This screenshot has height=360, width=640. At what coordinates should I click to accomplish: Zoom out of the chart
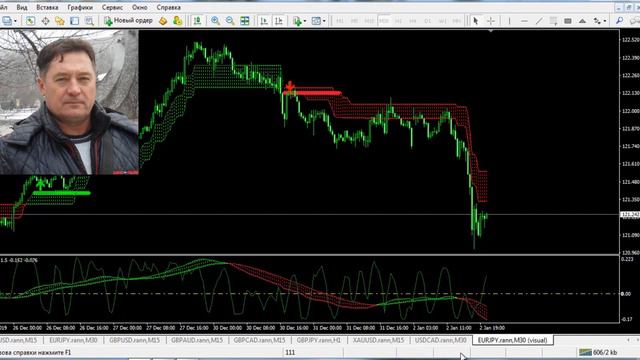[x=230, y=21]
